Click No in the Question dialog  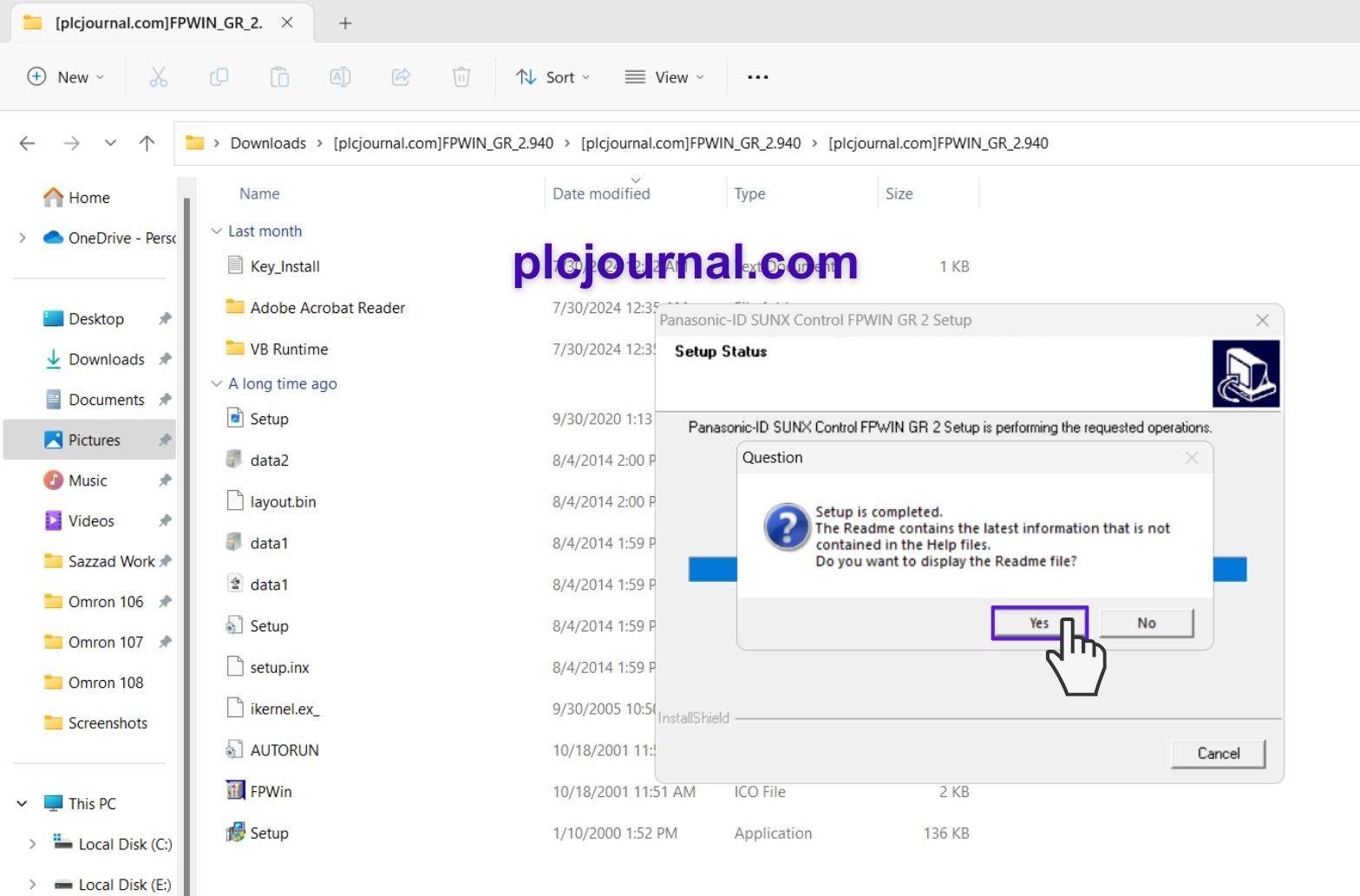[1147, 624]
